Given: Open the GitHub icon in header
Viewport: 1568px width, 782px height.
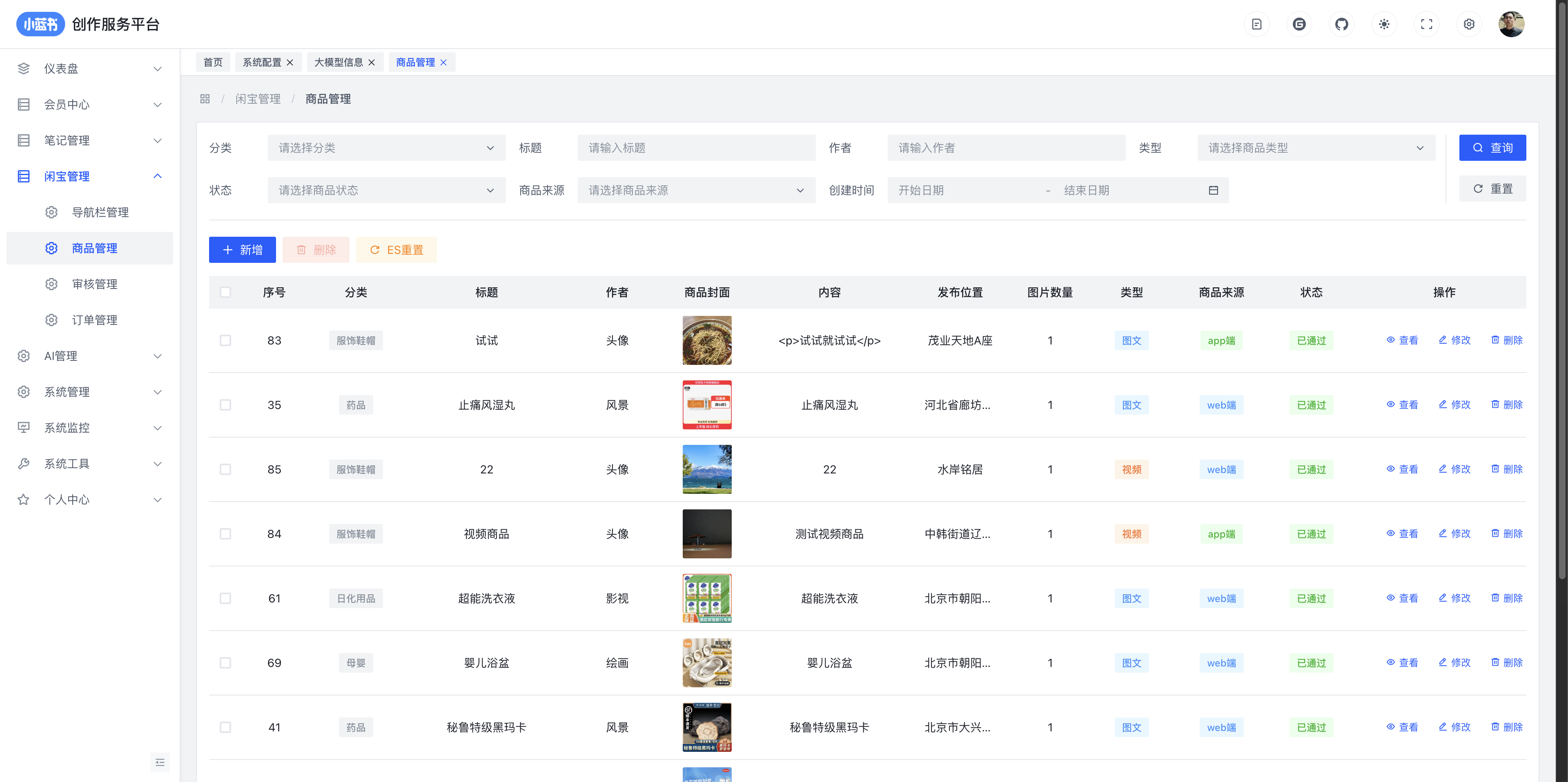Looking at the screenshot, I should (x=1341, y=24).
